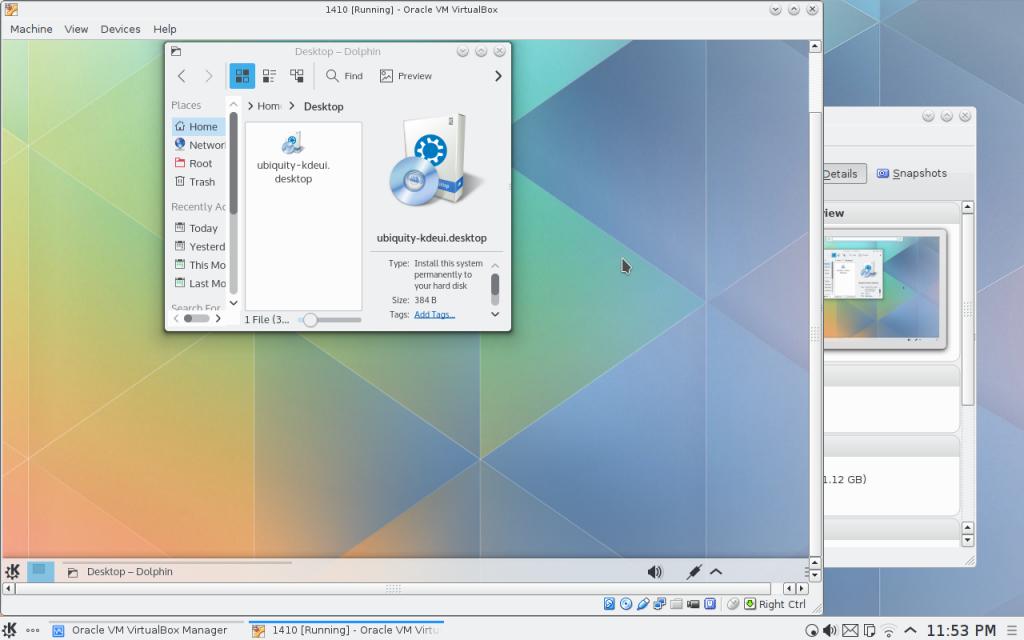Adjust the icon zoom slider in Dolphin
The height and width of the screenshot is (640, 1024).
coord(310,320)
